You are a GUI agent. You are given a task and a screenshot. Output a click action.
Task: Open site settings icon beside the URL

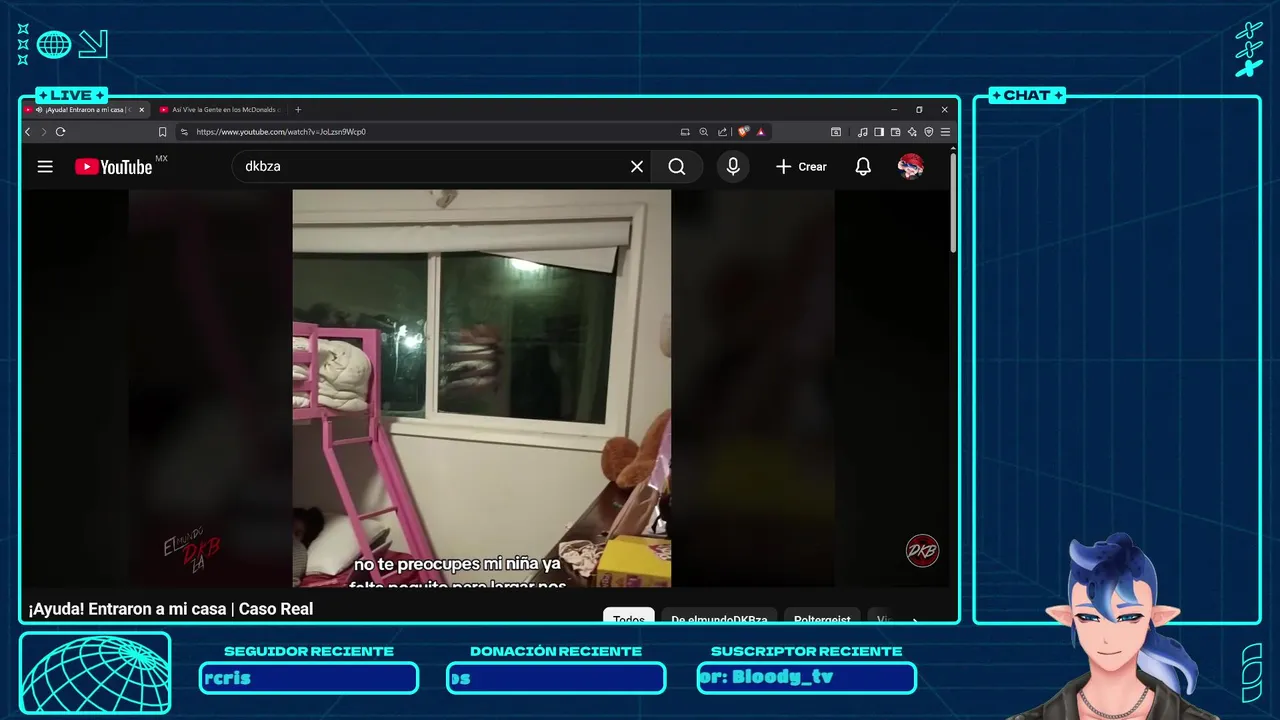(x=184, y=132)
